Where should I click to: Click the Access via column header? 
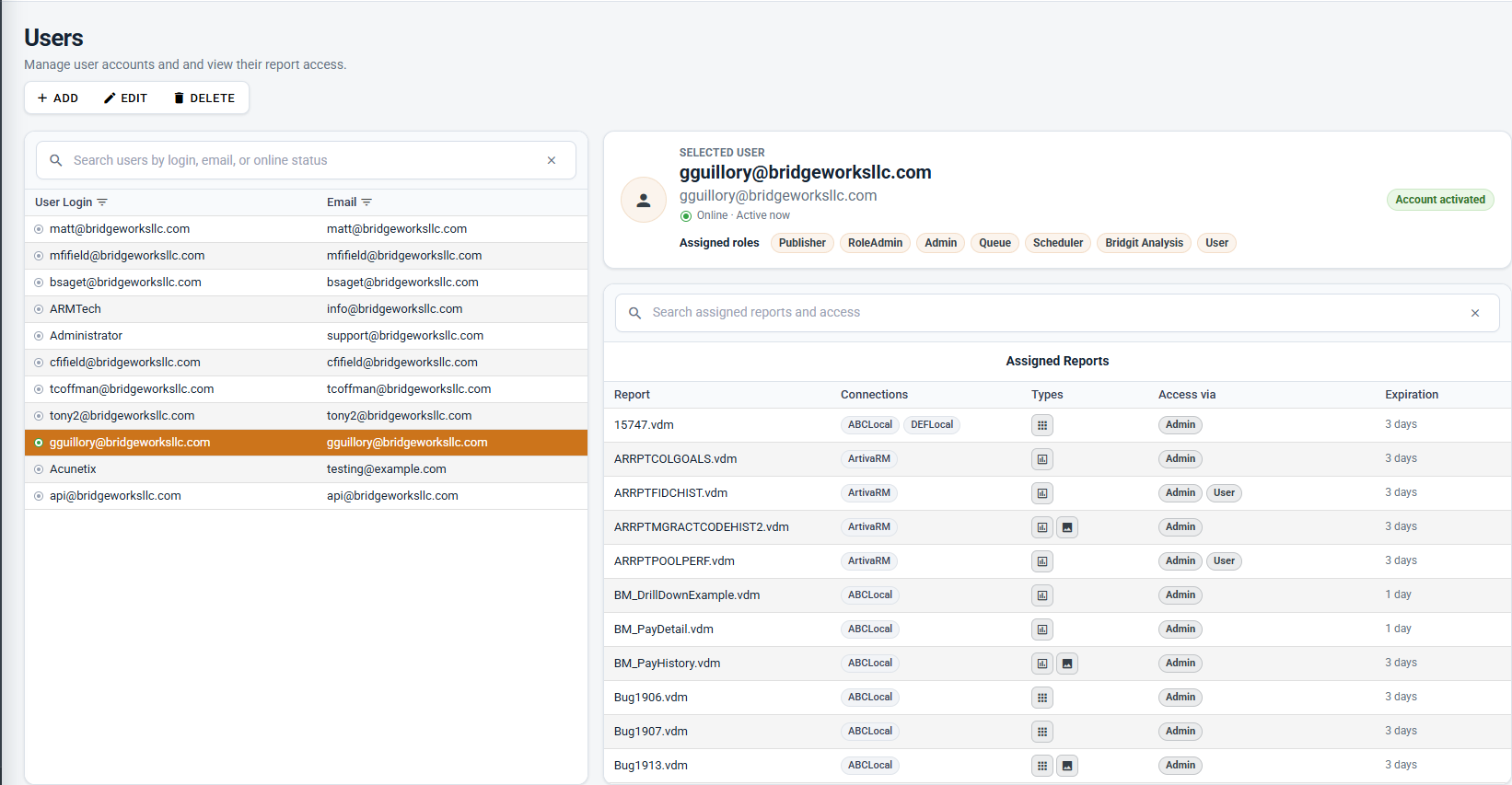pos(1187,395)
